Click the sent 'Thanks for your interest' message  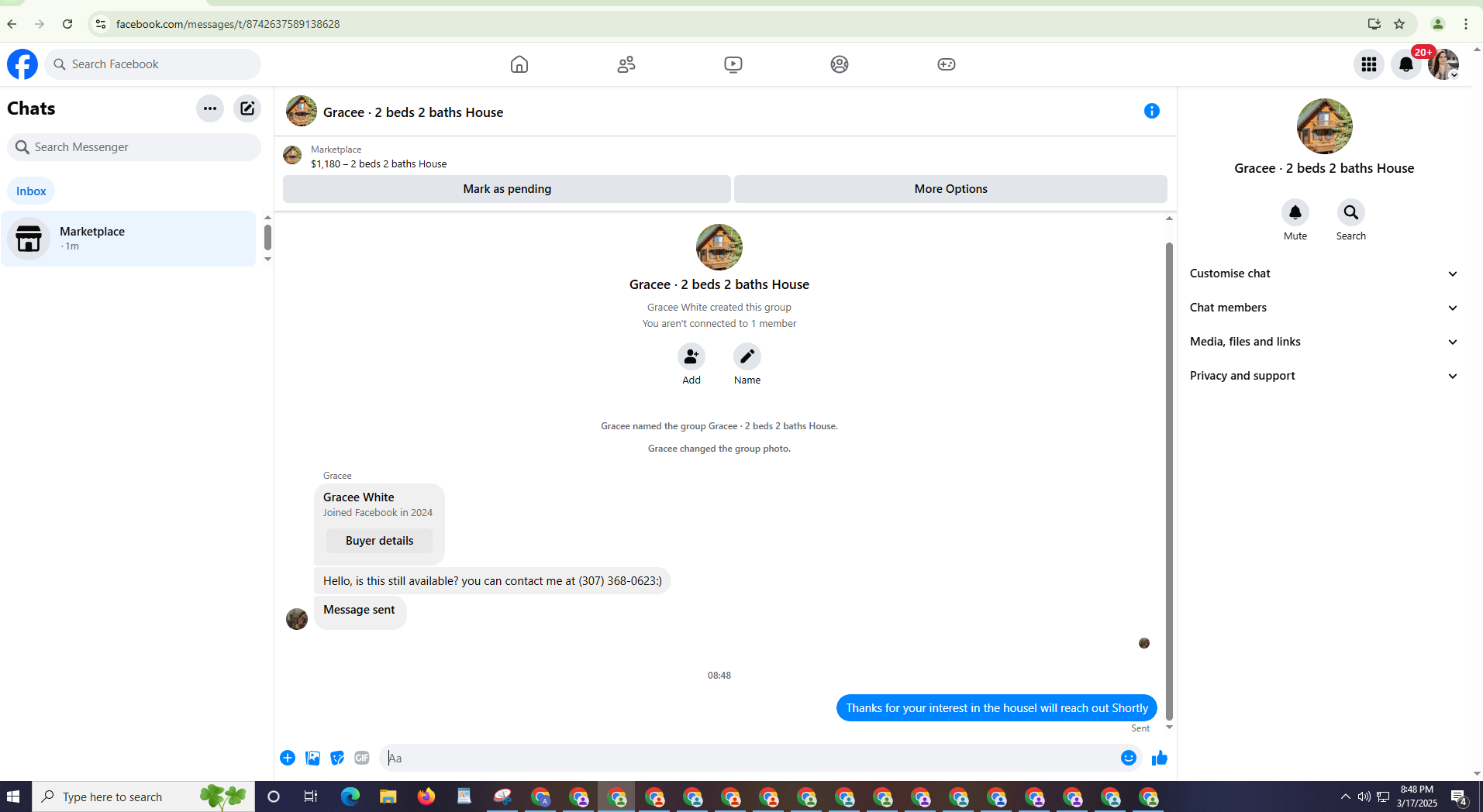tap(997, 708)
